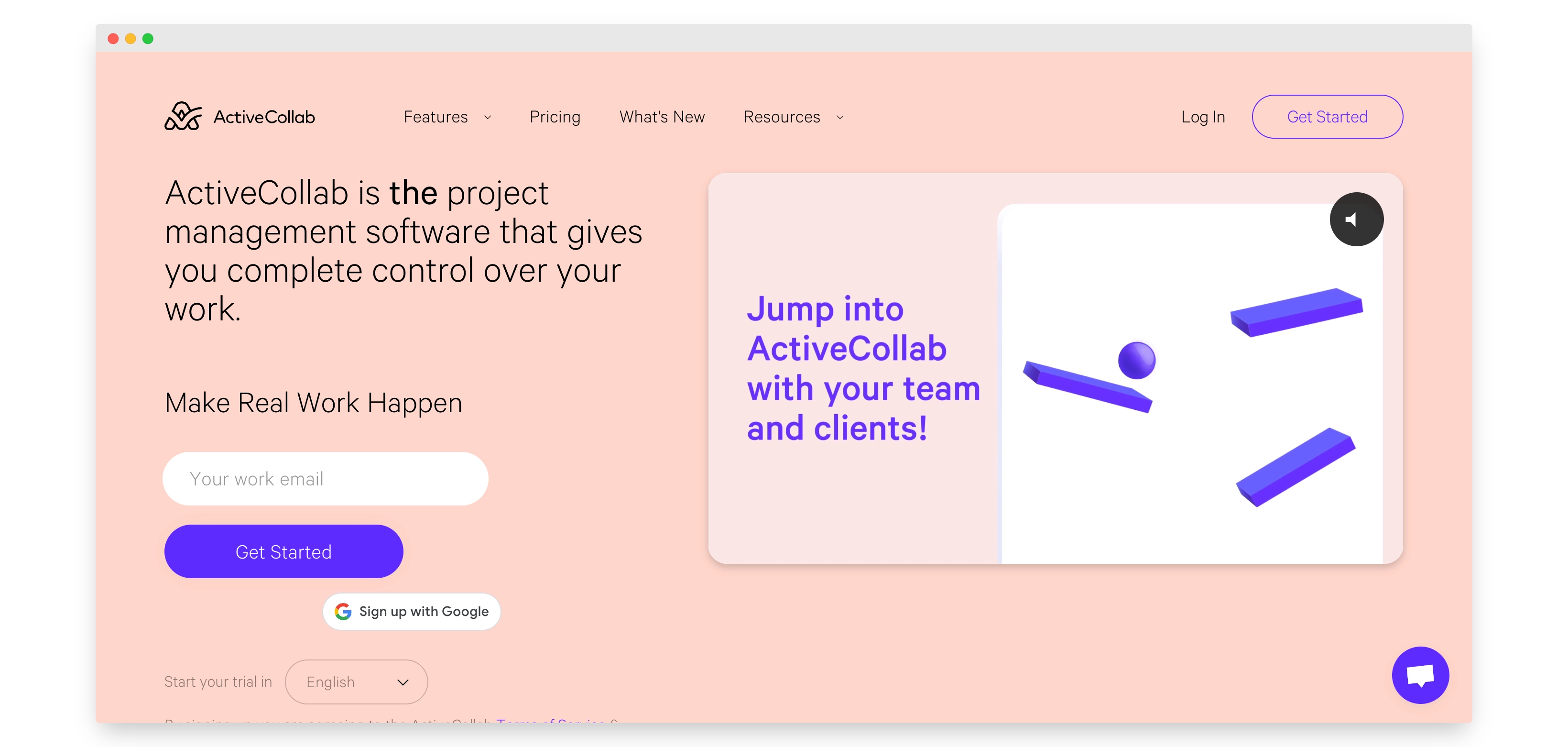Open the English language selector
Screen dimensions: 1568x747
point(356,682)
